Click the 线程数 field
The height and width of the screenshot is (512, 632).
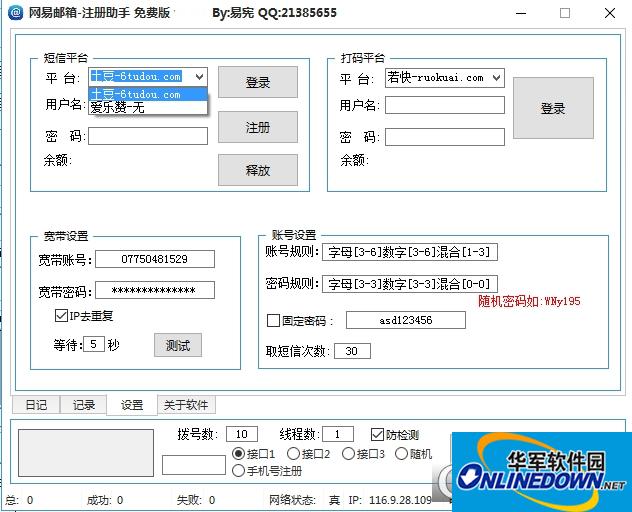click(338, 434)
